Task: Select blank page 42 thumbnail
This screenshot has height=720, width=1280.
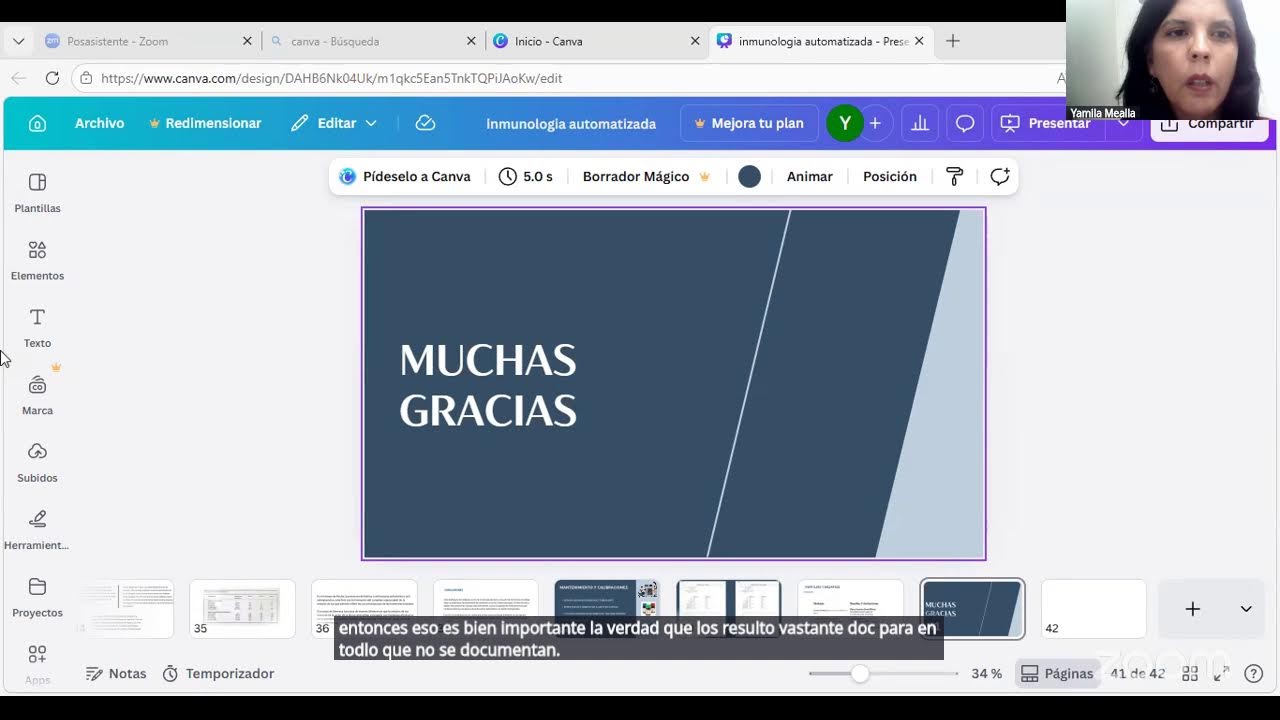Action: coord(1094,608)
